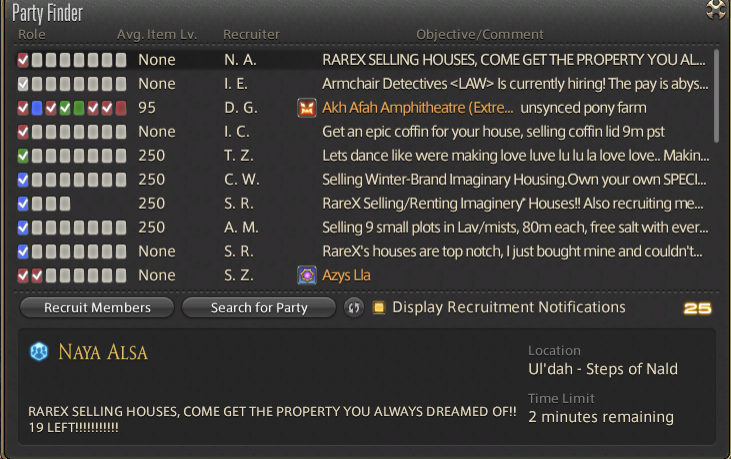
Task: Toggle Display Recruitment Notifications checkbox
Action: tap(379, 307)
